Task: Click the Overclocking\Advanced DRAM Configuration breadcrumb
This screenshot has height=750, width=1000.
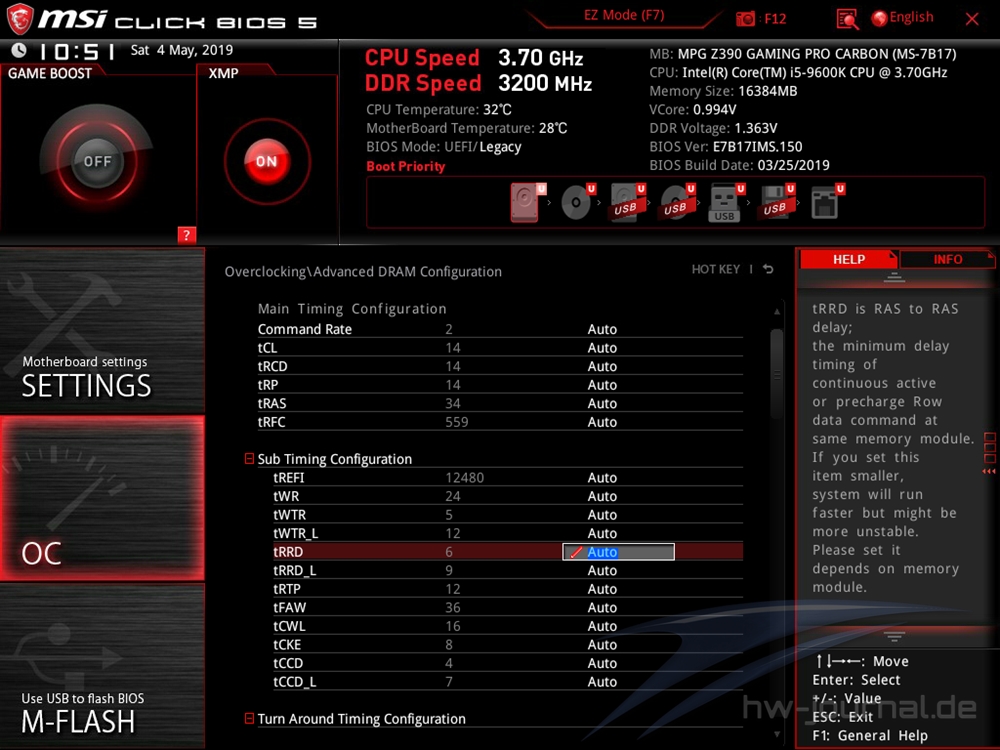Action: click(x=363, y=272)
